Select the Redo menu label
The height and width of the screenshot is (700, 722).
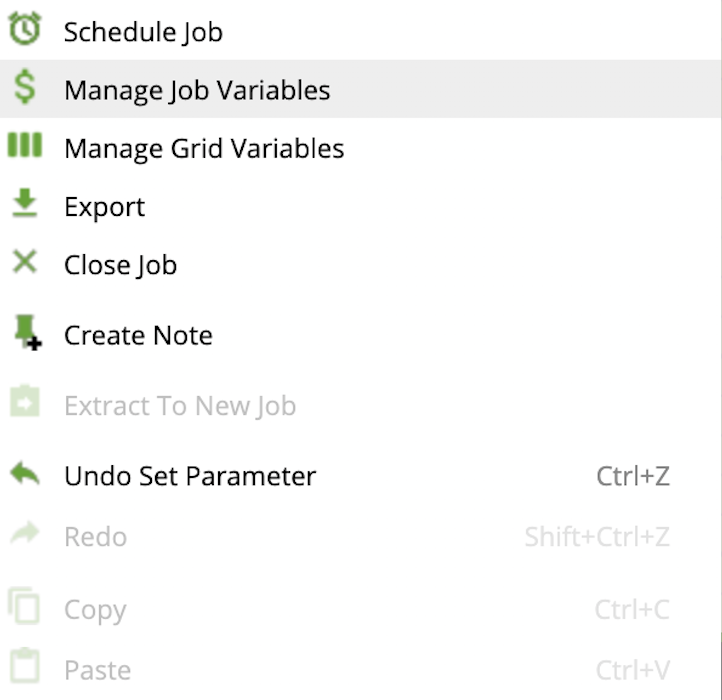[95, 537]
